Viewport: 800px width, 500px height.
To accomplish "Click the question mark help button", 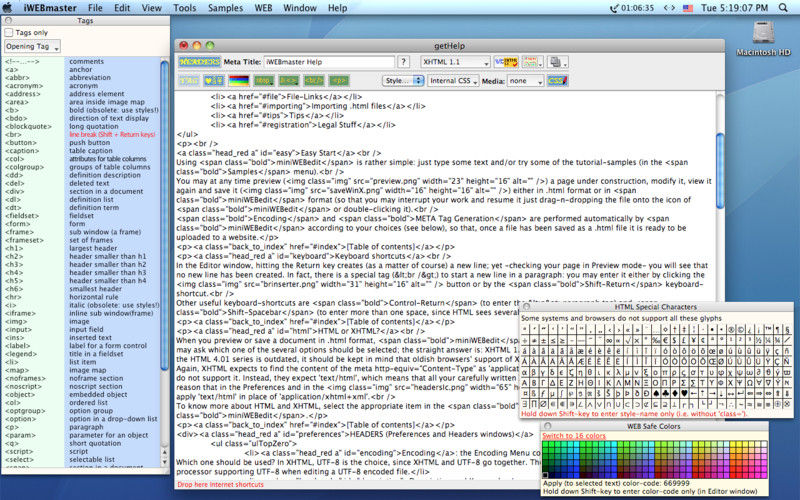I will pos(403,62).
